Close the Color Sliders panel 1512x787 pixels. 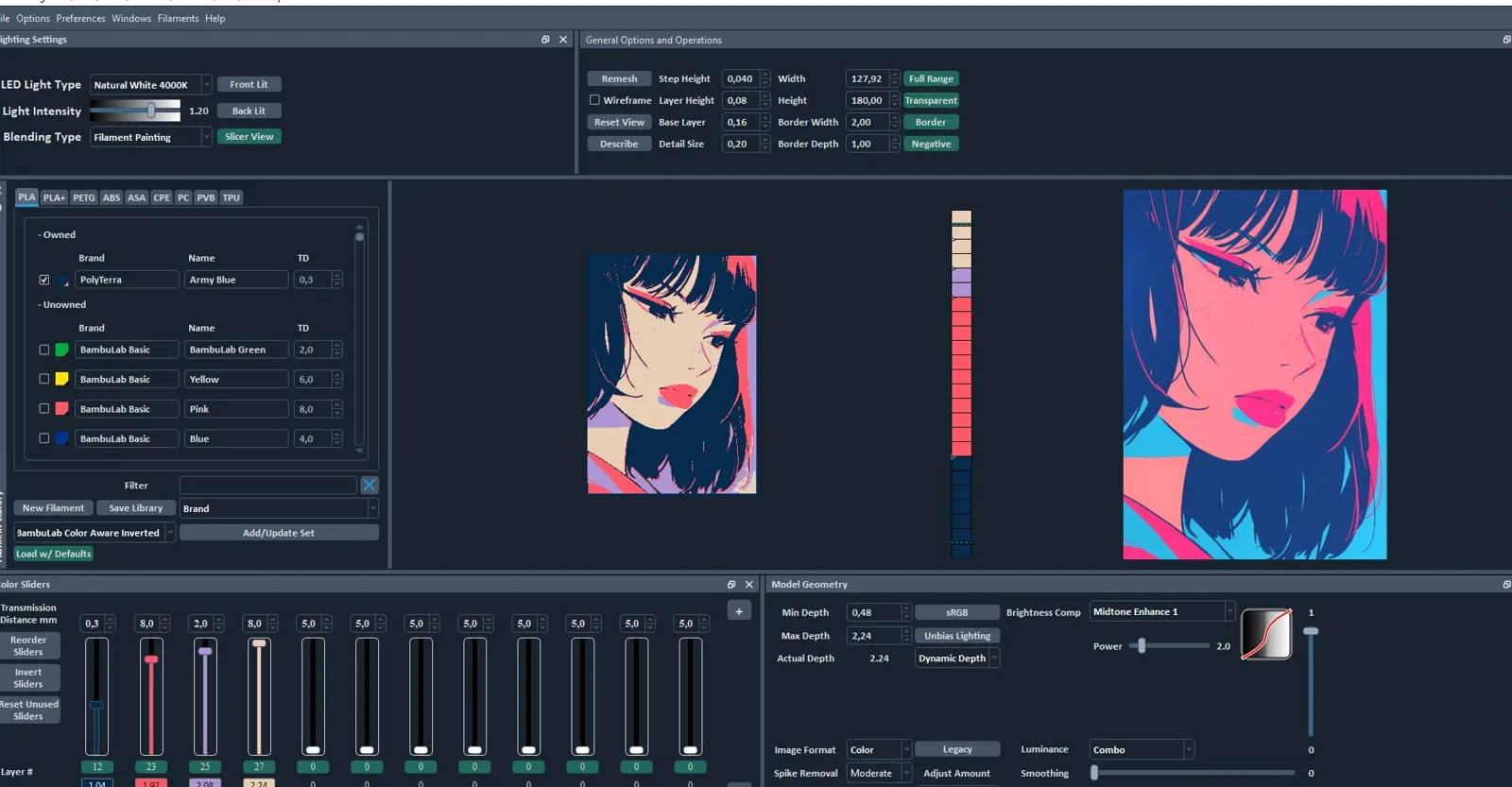749,585
